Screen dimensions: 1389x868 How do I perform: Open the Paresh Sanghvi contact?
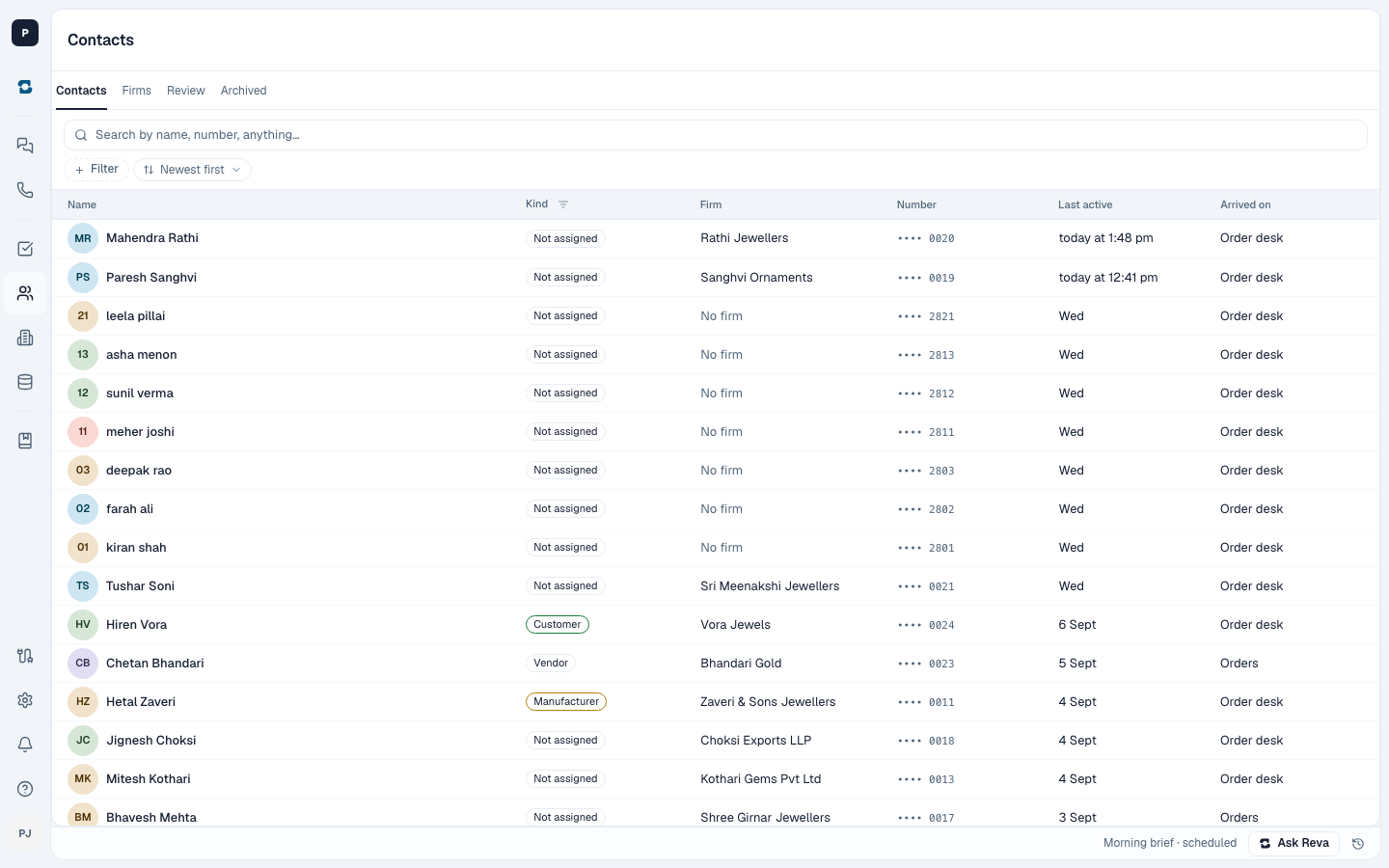151,278
